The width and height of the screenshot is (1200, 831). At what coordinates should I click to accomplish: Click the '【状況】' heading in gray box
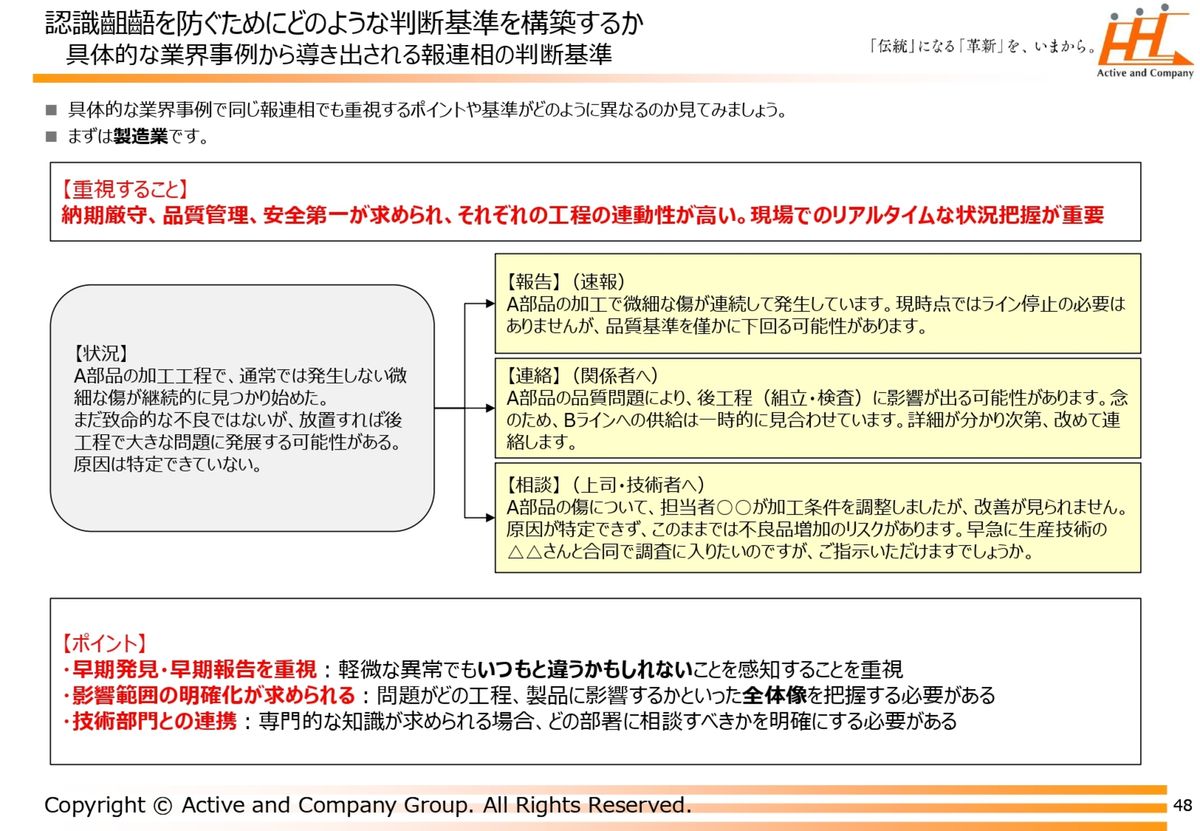tap(100, 352)
